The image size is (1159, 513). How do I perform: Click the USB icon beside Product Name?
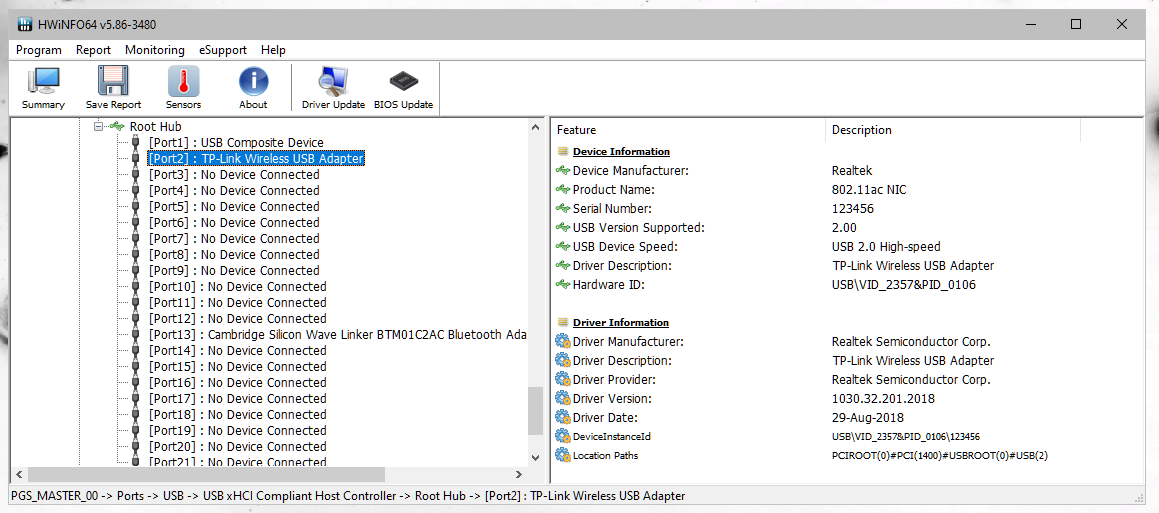click(563, 190)
